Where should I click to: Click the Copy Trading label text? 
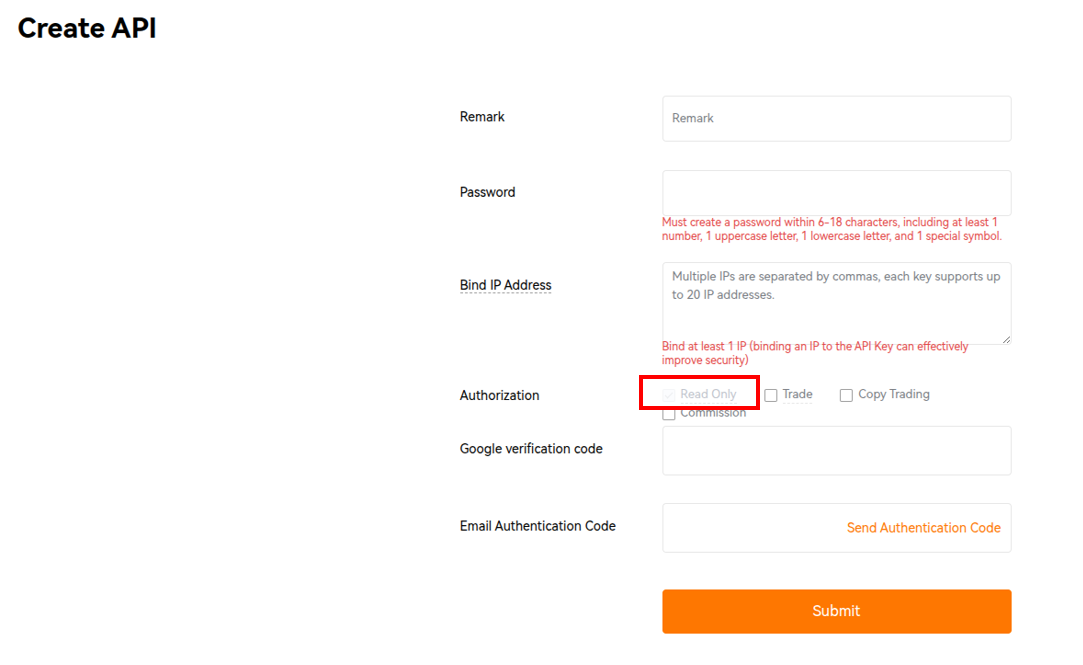point(894,394)
